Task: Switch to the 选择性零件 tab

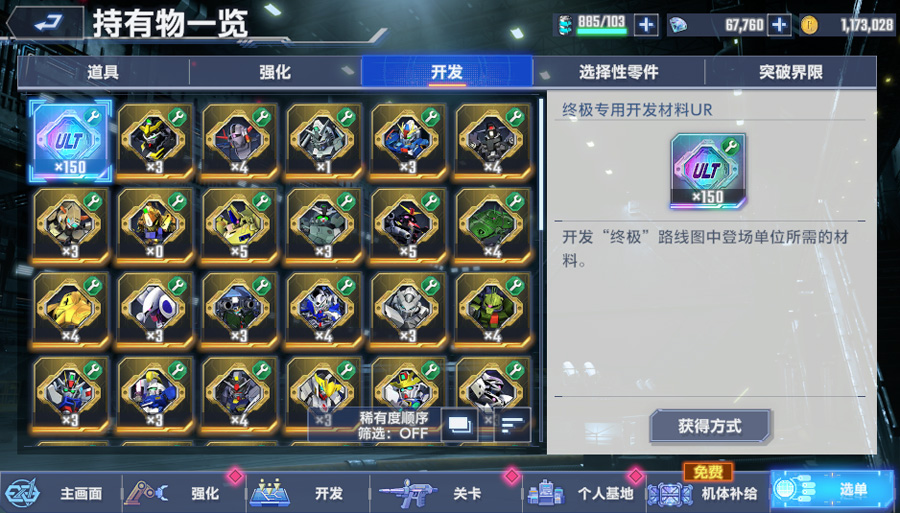Action: pyautogui.click(x=618, y=72)
